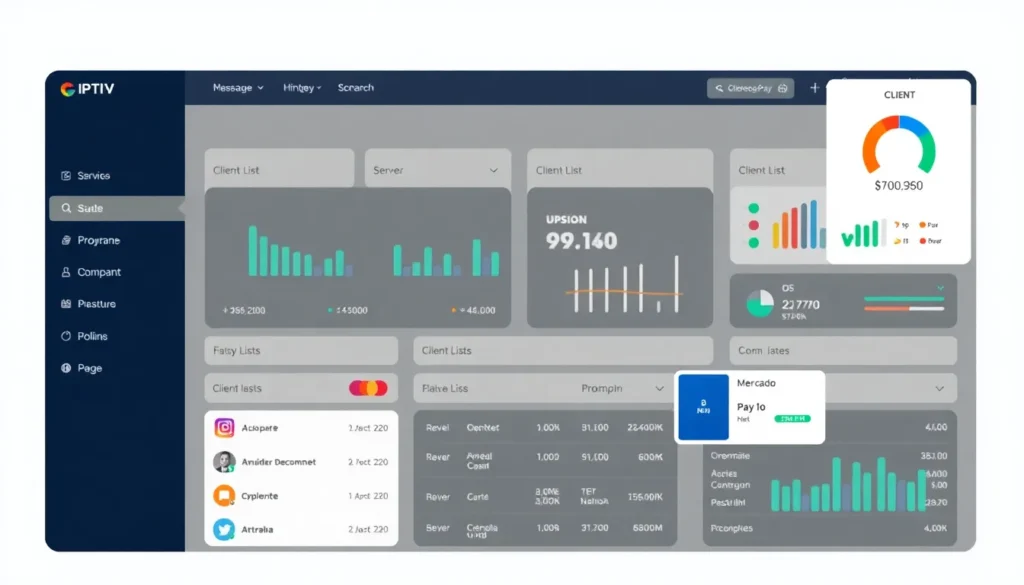
Task: Click the Twitter bird icon beside Artraha
Action: [x=224, y=529]
